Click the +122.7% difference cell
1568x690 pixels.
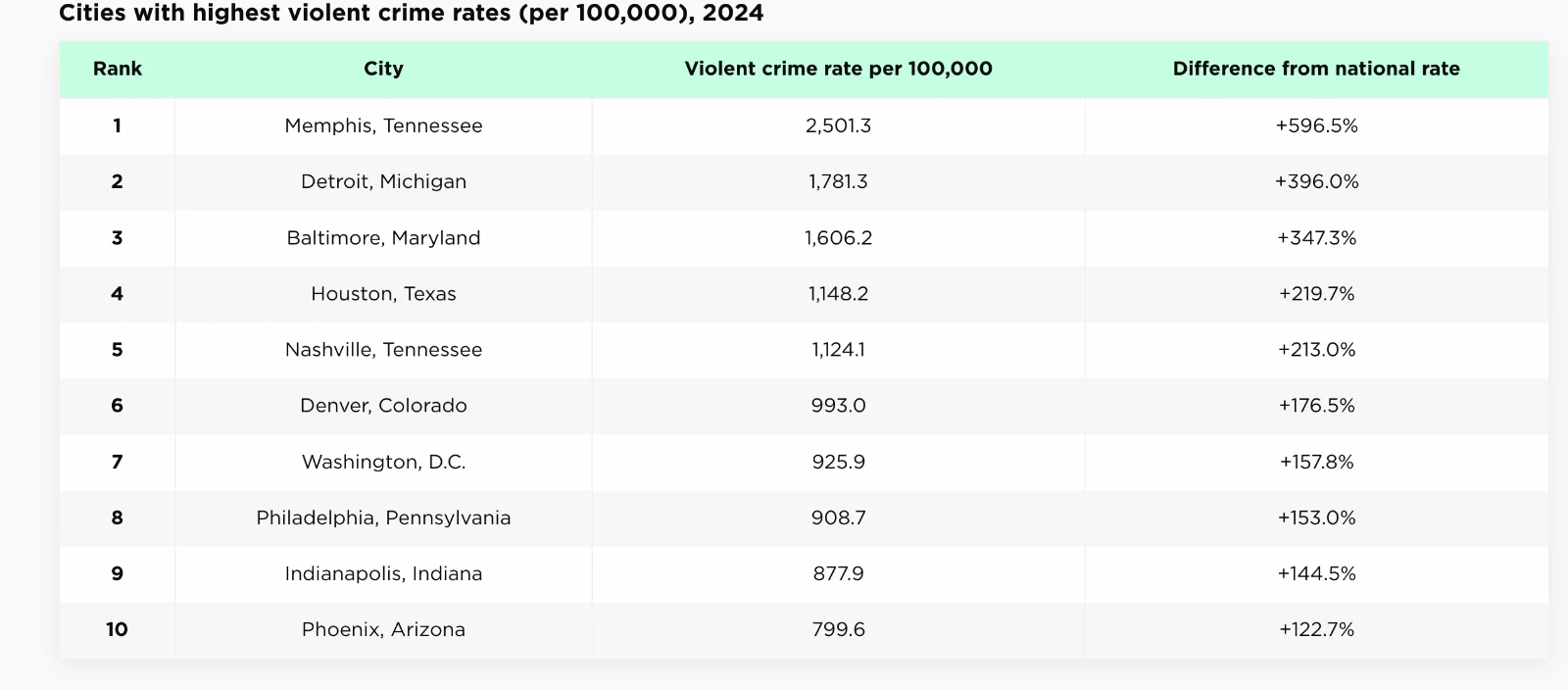click(1316, 629)
